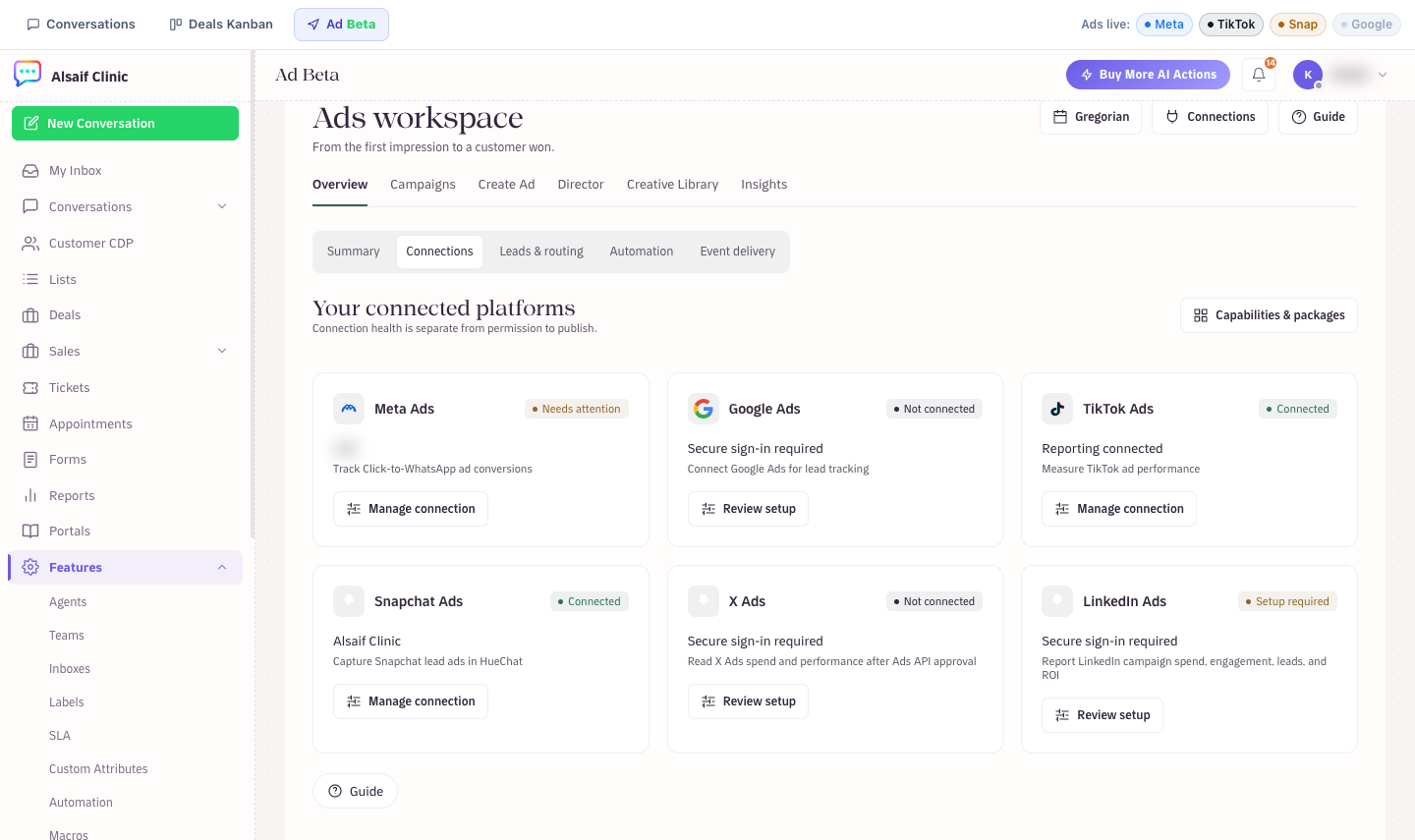The height and width of the screenshot is (840, 1415).
Task: Open My Inbox from sidebar
Action: 125,171
